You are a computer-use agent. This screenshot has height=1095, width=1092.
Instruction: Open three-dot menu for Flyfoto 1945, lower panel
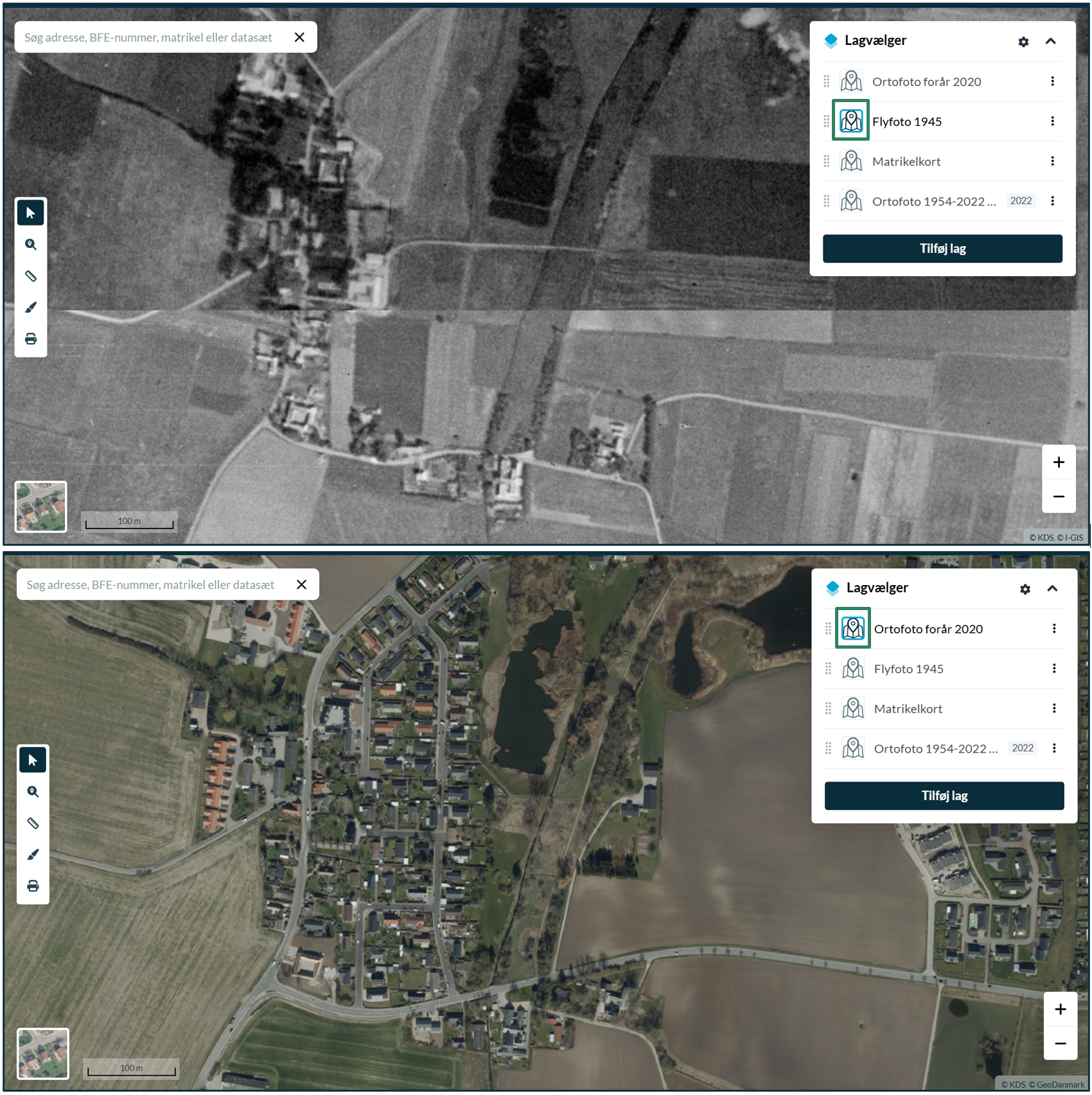pyautogui.click(x=1054, y=669)
